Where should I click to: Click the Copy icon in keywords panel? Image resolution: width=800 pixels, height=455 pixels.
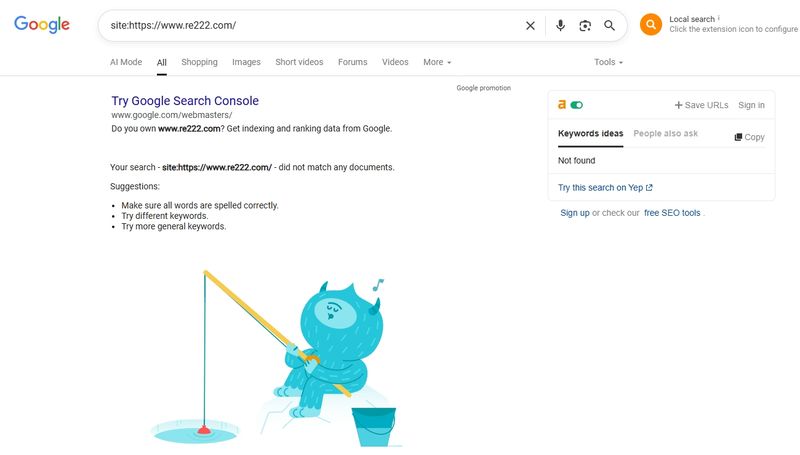[x=738, y=137]
